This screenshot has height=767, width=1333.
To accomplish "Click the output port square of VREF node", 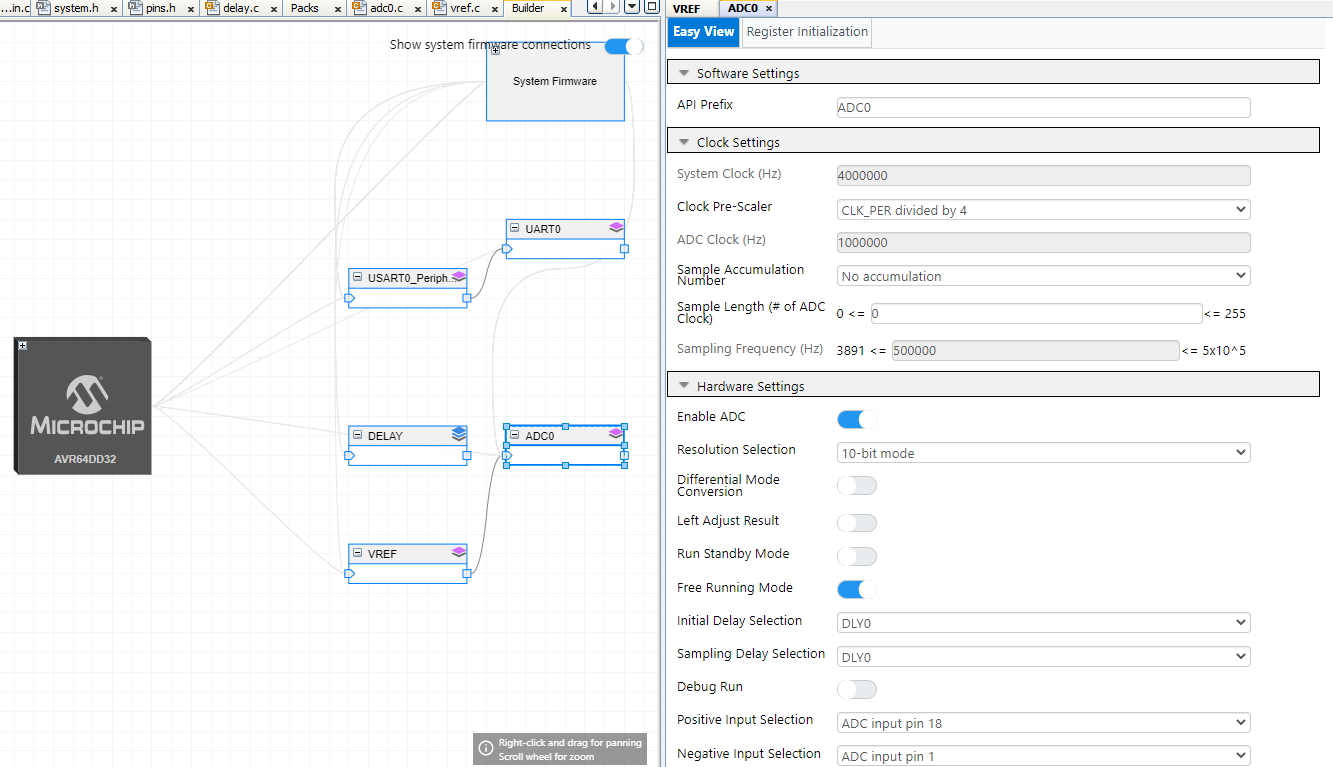I will coord(466,574).
